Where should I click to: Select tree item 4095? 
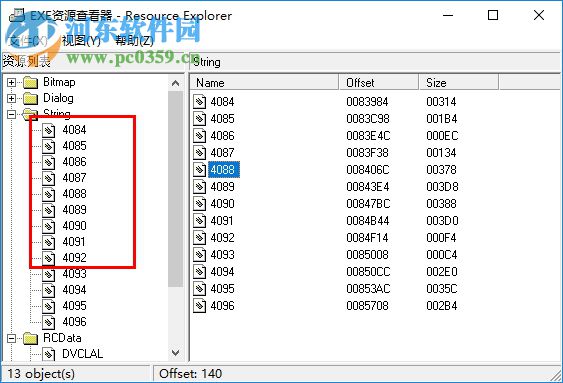(74, 306)
